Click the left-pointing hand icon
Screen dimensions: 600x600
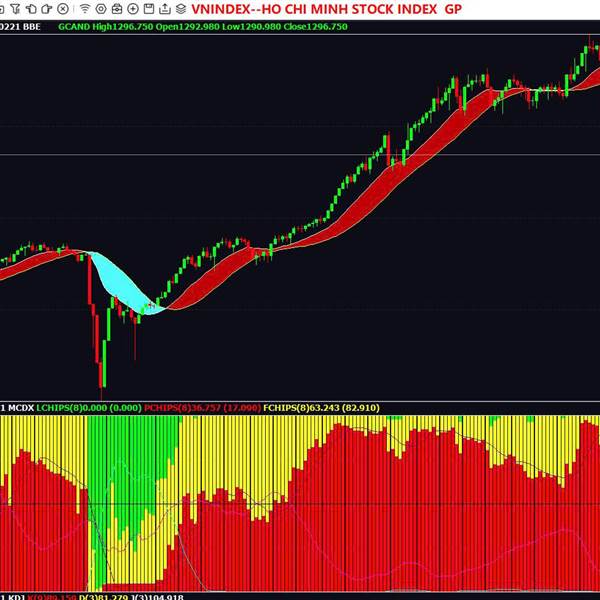[x=31, y=8]
